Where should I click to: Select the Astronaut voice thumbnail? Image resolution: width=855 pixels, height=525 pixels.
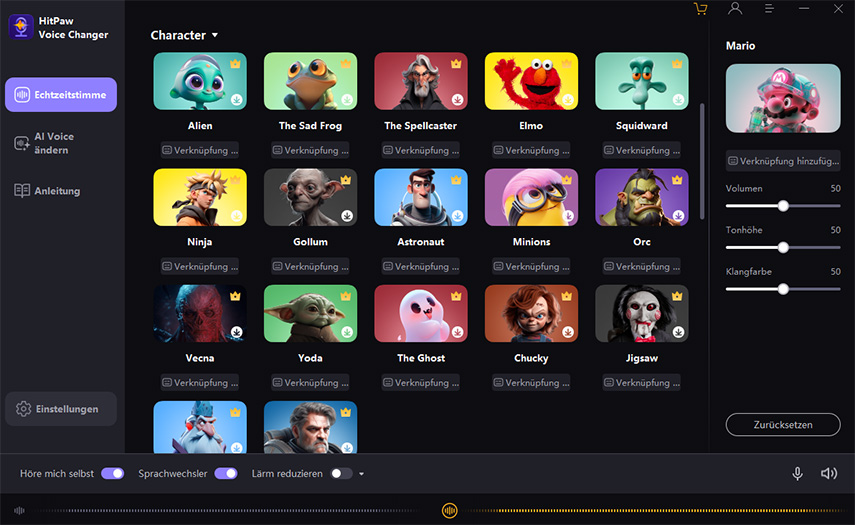[x=421, y=197]
